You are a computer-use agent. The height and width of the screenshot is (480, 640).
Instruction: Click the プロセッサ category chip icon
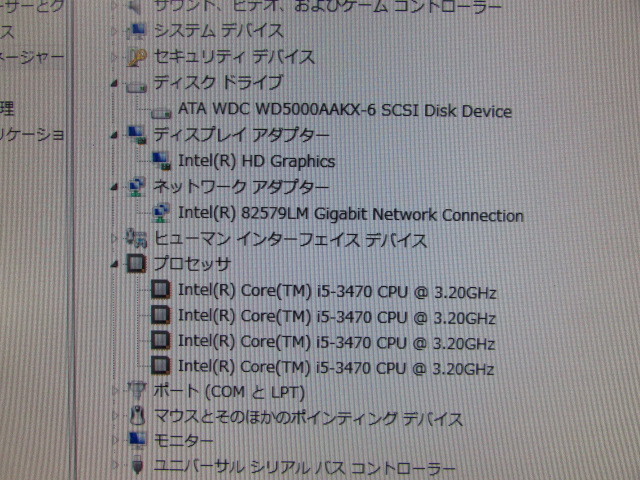[136, 264]
